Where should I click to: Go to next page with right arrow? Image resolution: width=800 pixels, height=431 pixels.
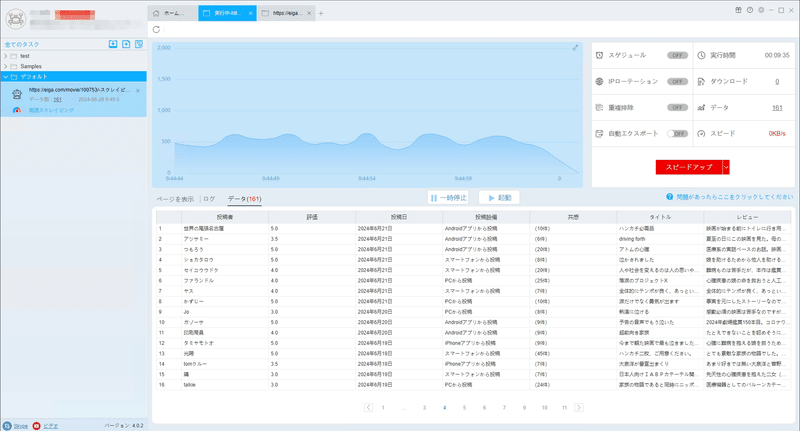click(x=579, y=408)
